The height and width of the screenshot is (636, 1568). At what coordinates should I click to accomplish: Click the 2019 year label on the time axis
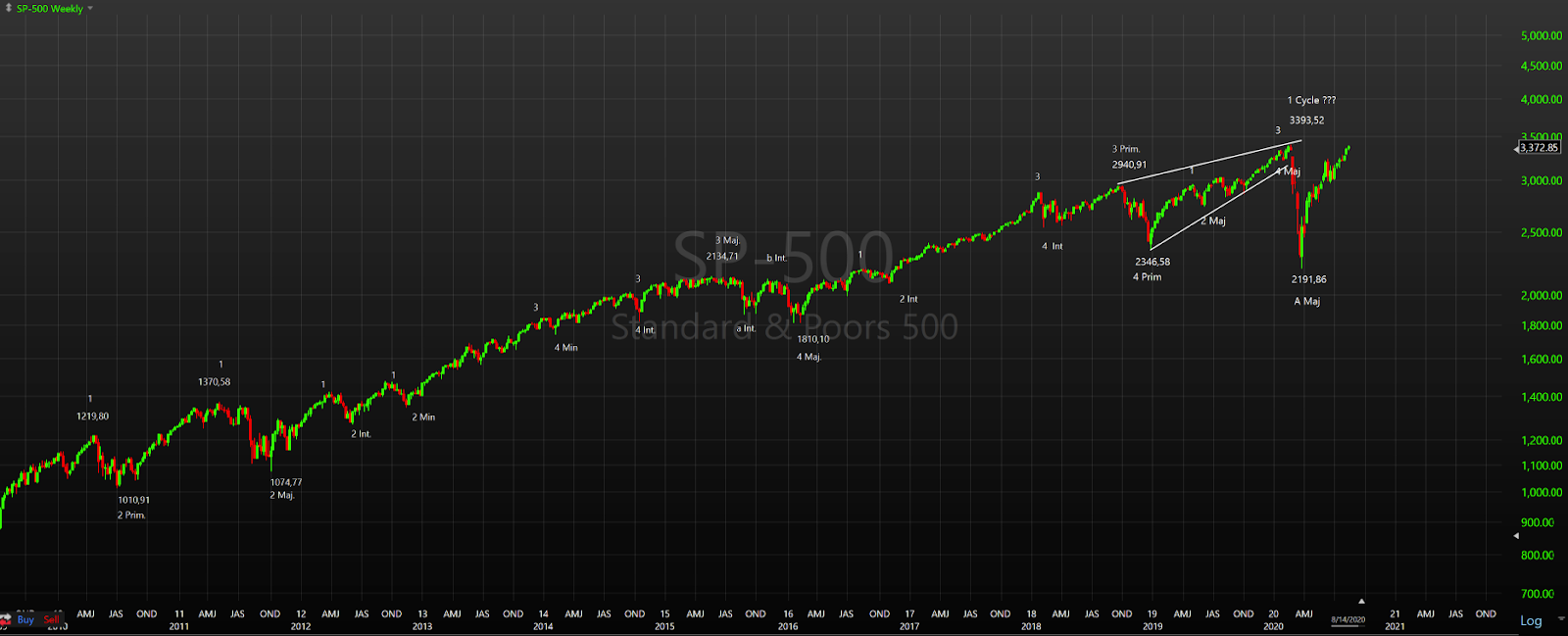point(1152,626)
